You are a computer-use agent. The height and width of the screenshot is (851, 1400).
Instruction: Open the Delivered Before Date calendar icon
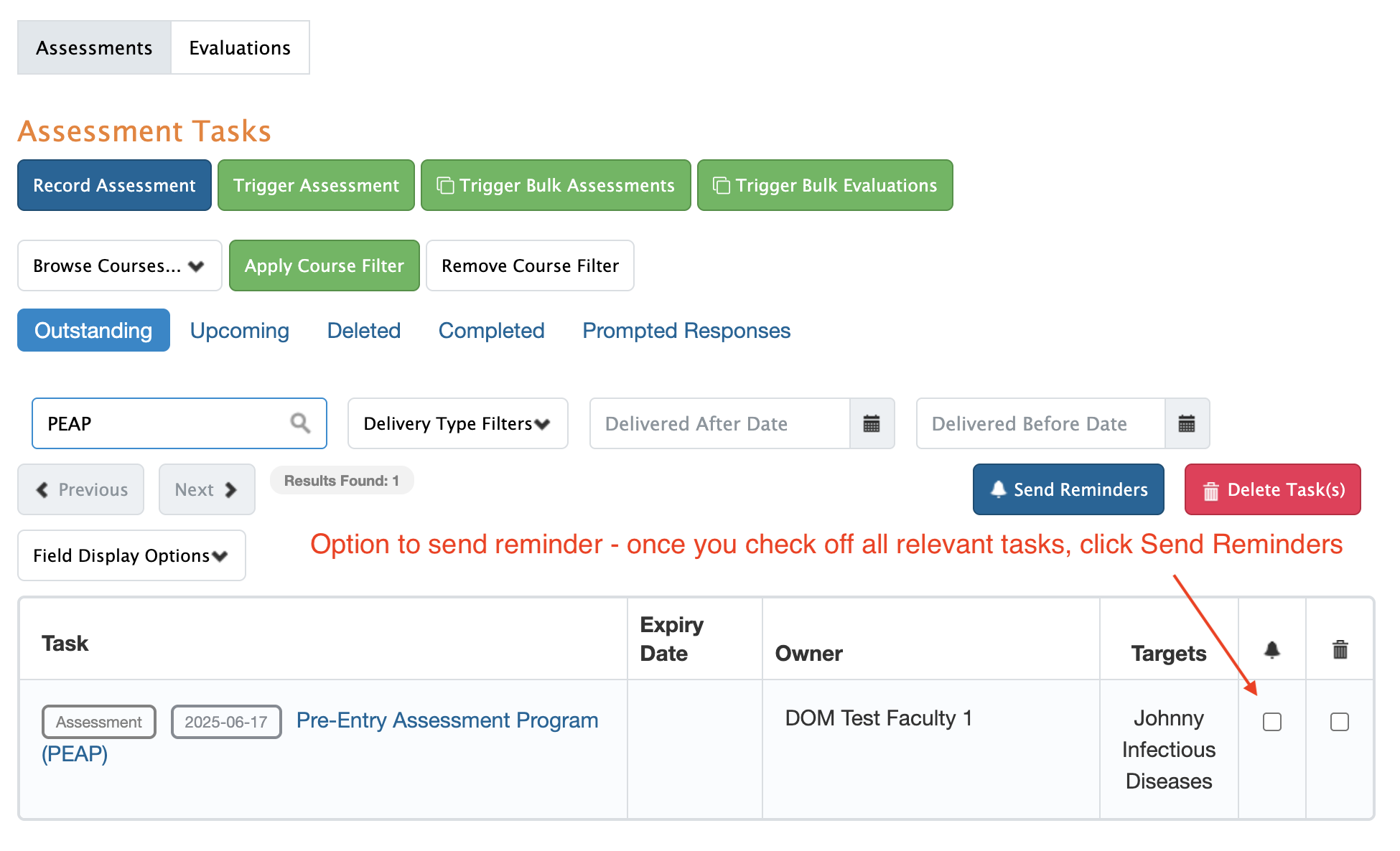pos(1186,423)
